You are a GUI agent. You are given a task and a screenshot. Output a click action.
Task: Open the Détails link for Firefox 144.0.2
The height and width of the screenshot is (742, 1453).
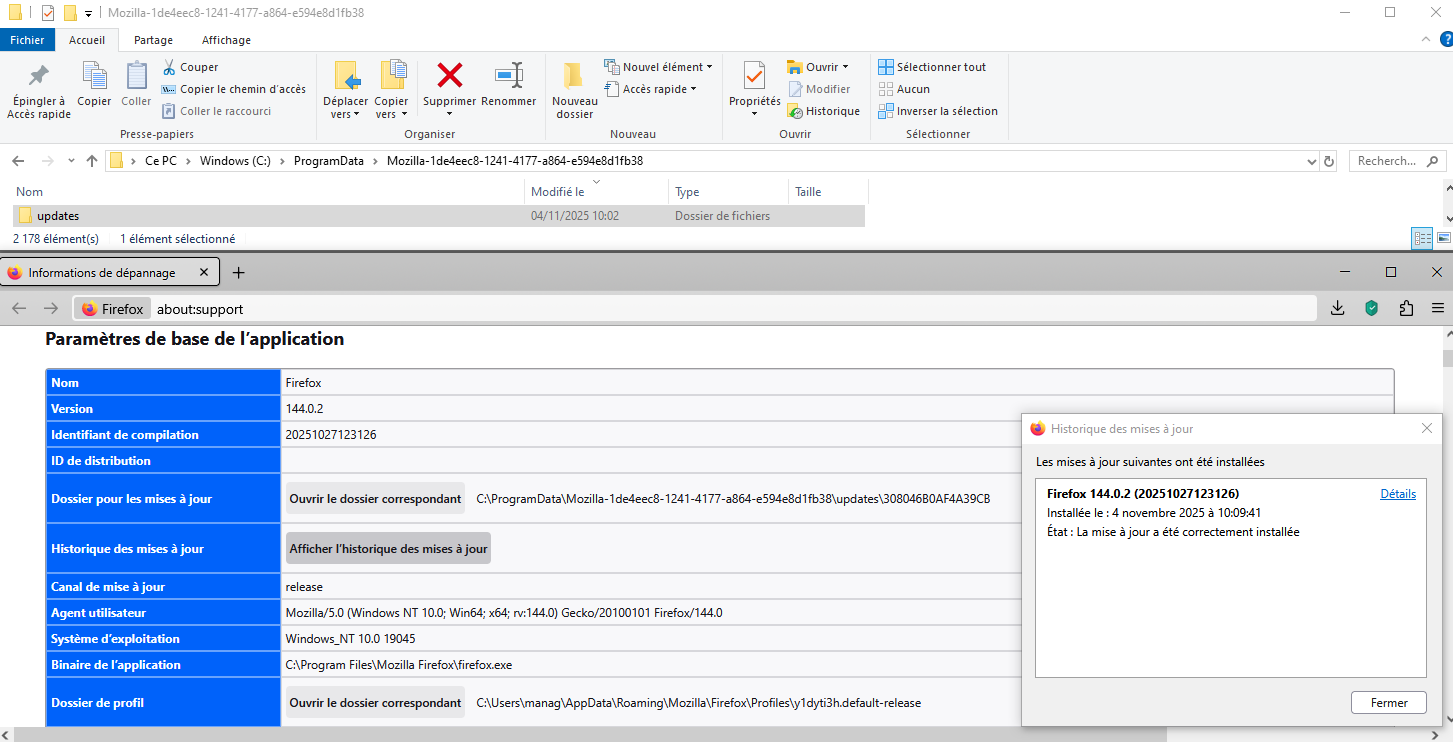[x=1398, y=494]
